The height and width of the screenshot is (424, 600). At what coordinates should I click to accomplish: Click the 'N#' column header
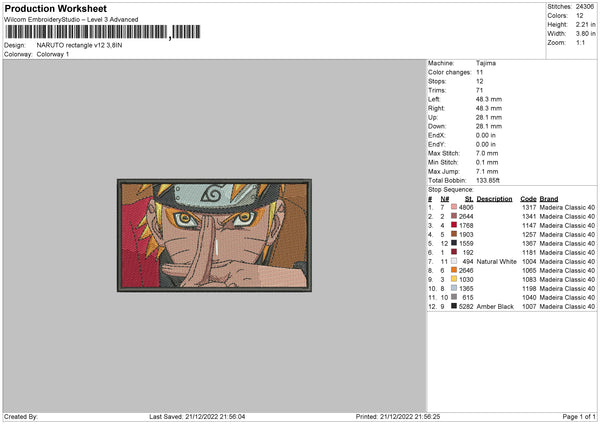coord(445,199)
